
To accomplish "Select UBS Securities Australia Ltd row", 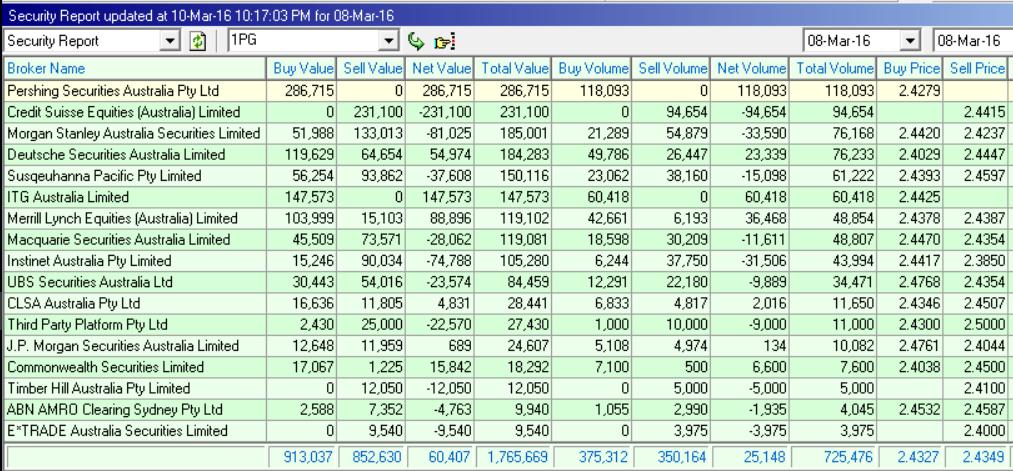I will tap(506, 282).
